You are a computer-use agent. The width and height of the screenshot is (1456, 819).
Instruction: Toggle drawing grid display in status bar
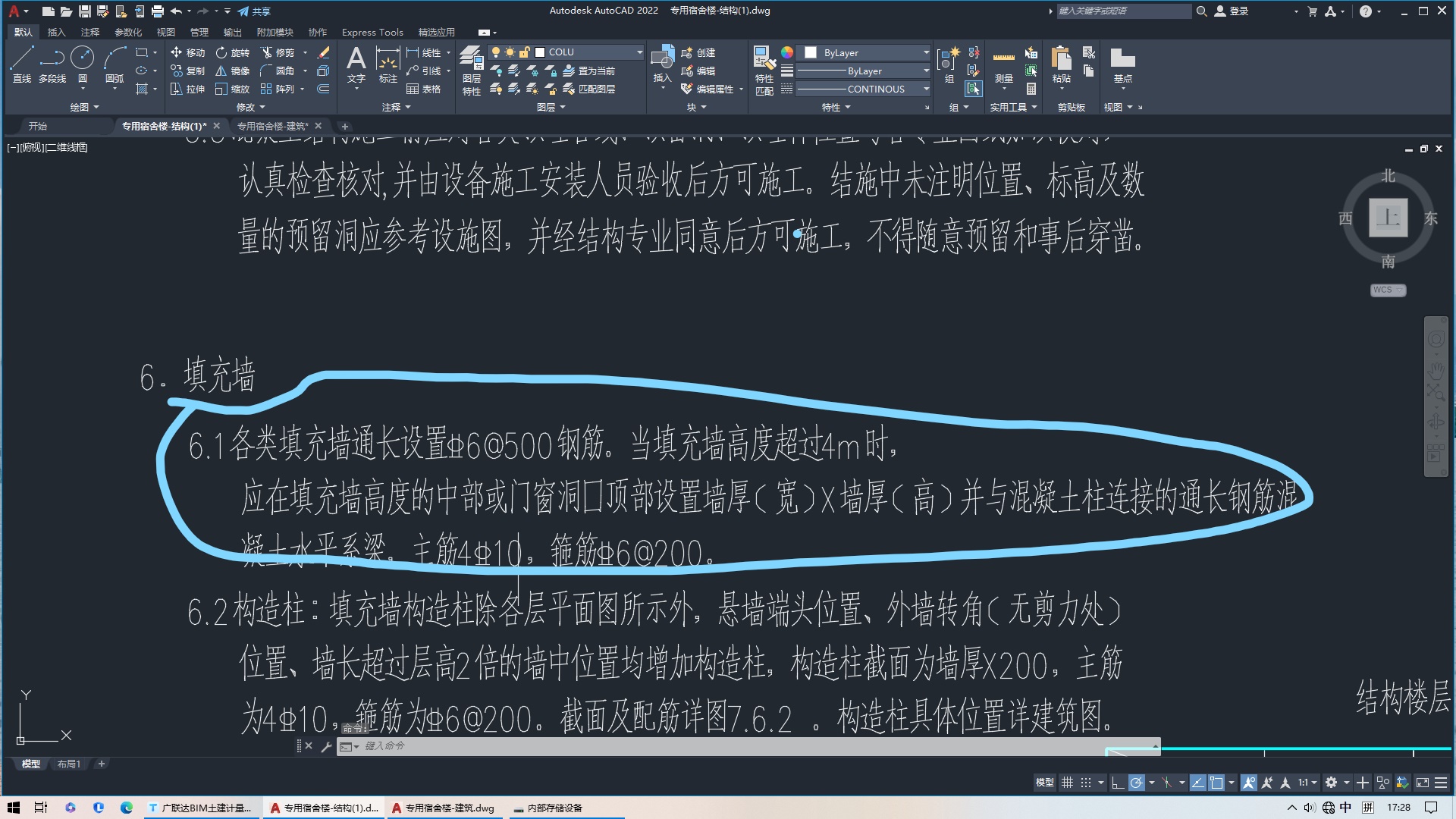click(x=1067, y=783)
